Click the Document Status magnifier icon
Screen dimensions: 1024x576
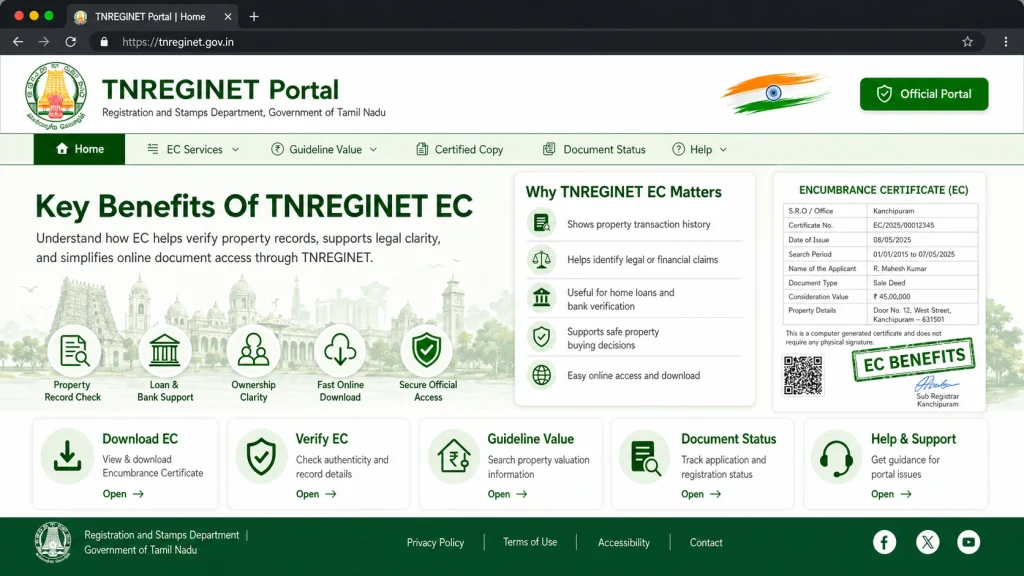click(x=645, y=456)
